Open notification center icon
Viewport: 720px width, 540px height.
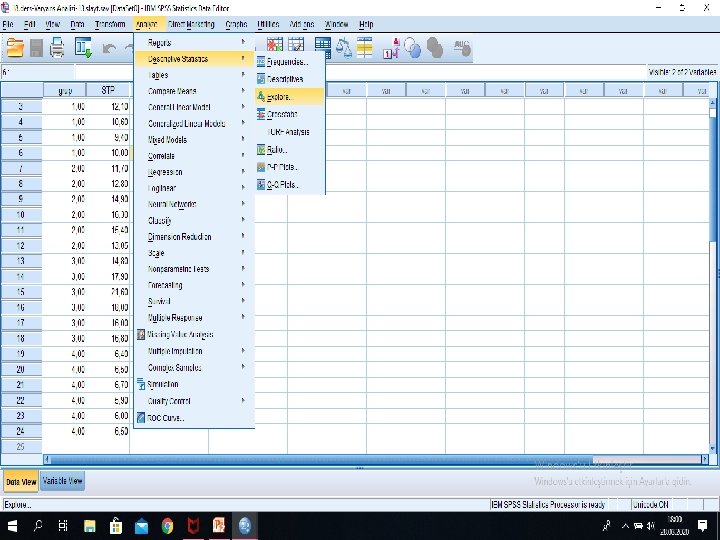pyautogui.click(x=703, y=526)
